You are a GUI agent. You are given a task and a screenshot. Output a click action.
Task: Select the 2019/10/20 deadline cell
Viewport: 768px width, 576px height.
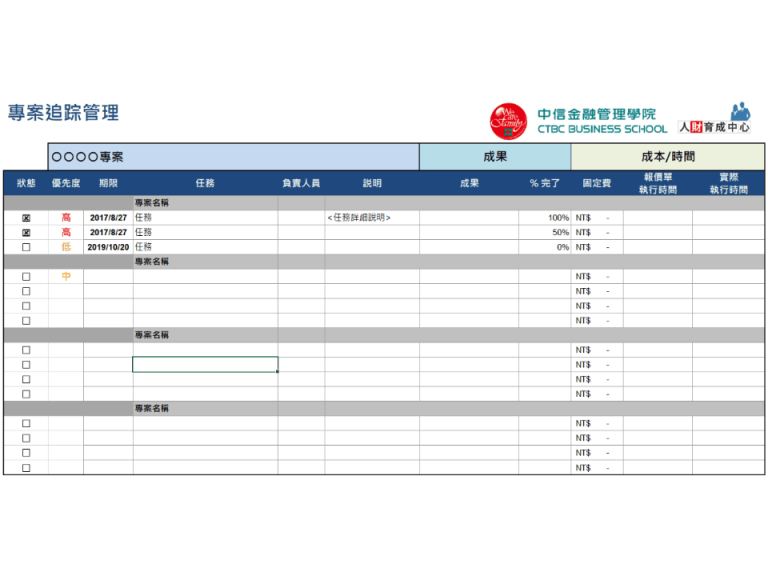108,247
